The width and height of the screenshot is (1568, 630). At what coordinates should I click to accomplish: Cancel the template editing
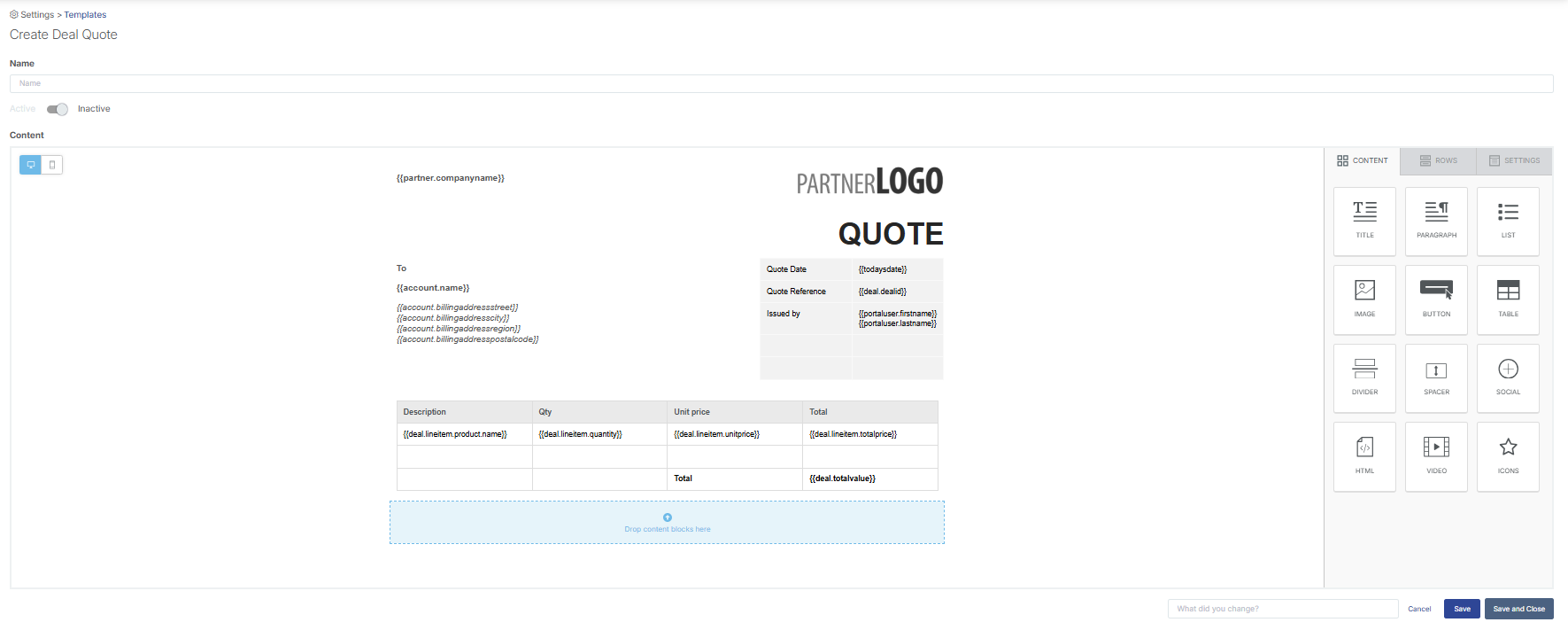pyautogui.click(x=1419, y=609)
